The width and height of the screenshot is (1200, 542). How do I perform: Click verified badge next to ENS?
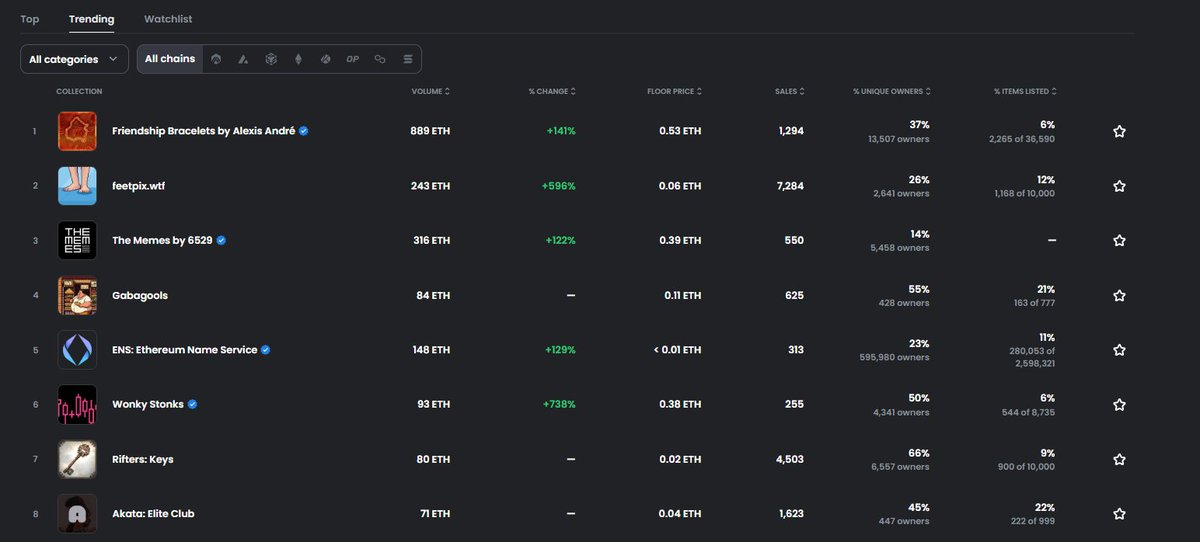[266, 350]
